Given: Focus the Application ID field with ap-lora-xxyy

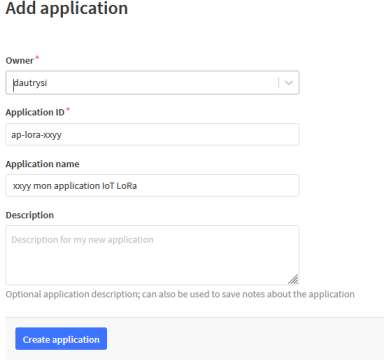Looking at the screenshot, I should [152, 135].
